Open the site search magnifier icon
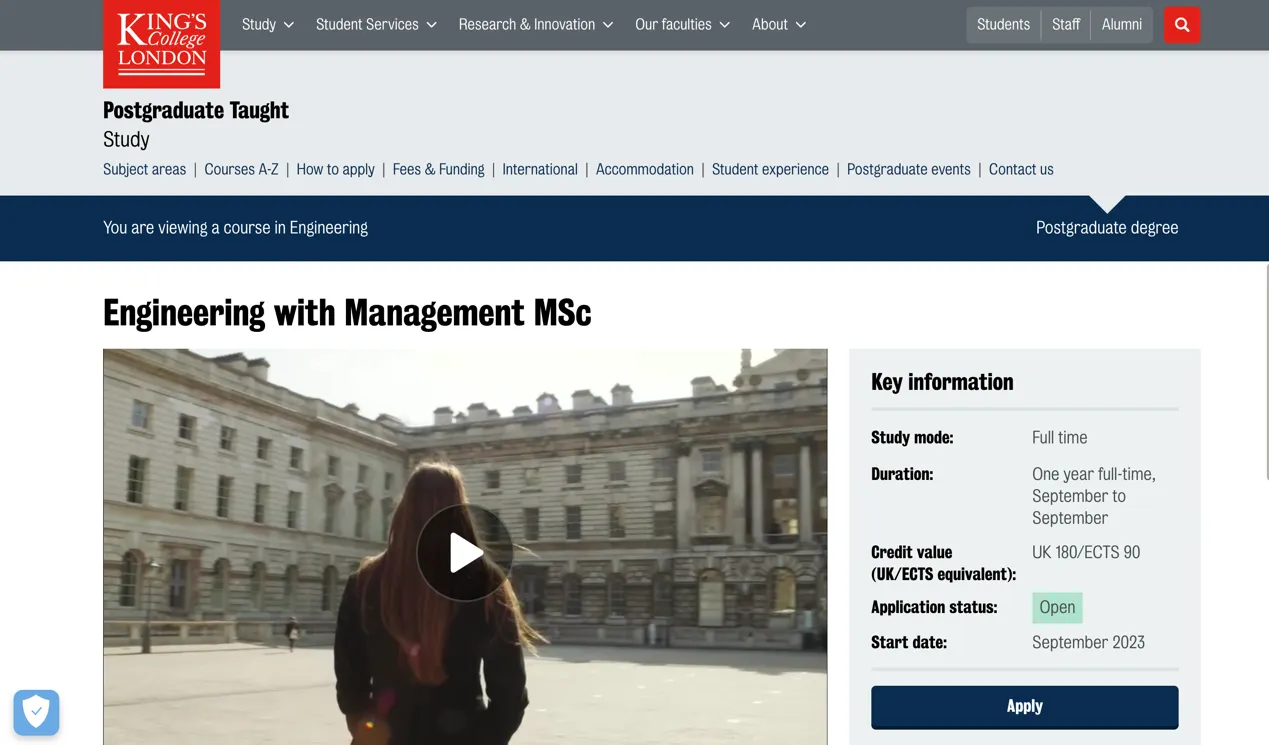 click(x=1181, y=25)
